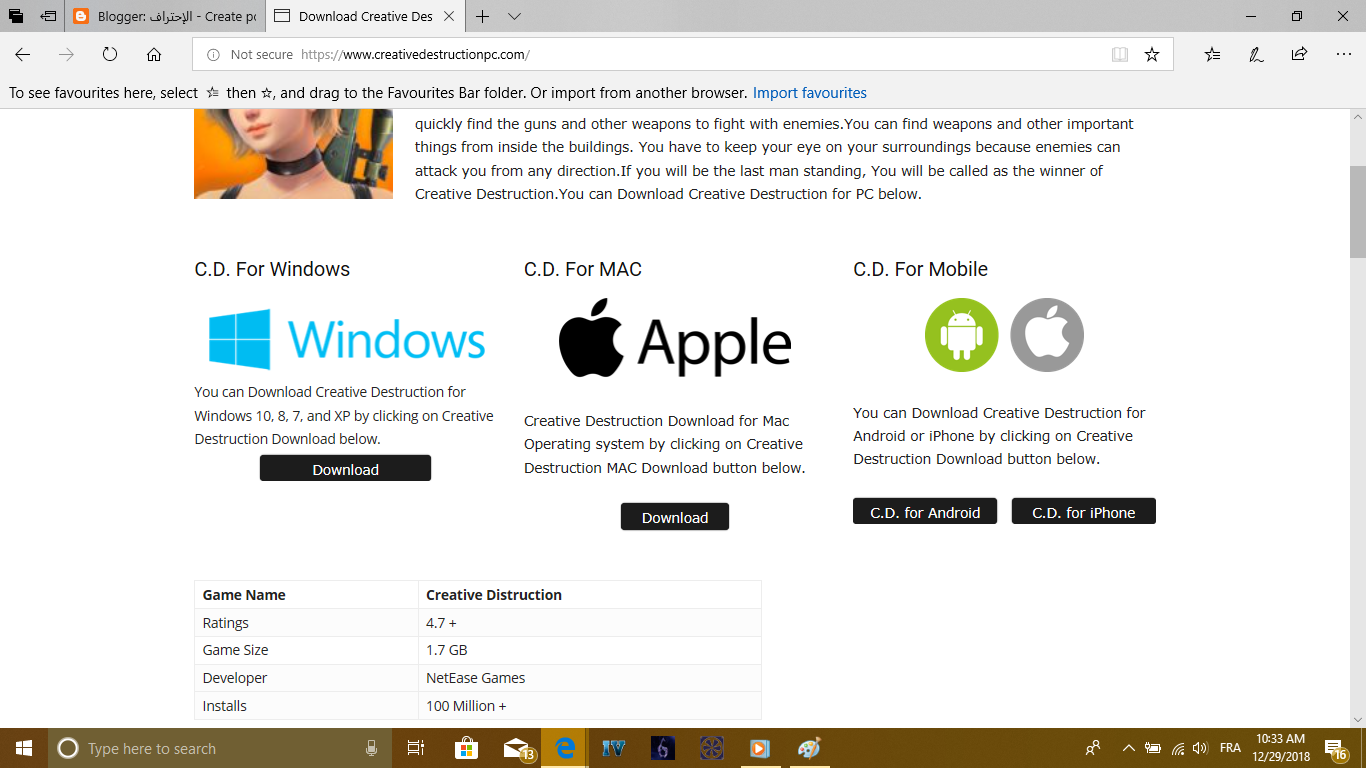
Task: Click Download button under MAC section
Action: coord(675,517)
